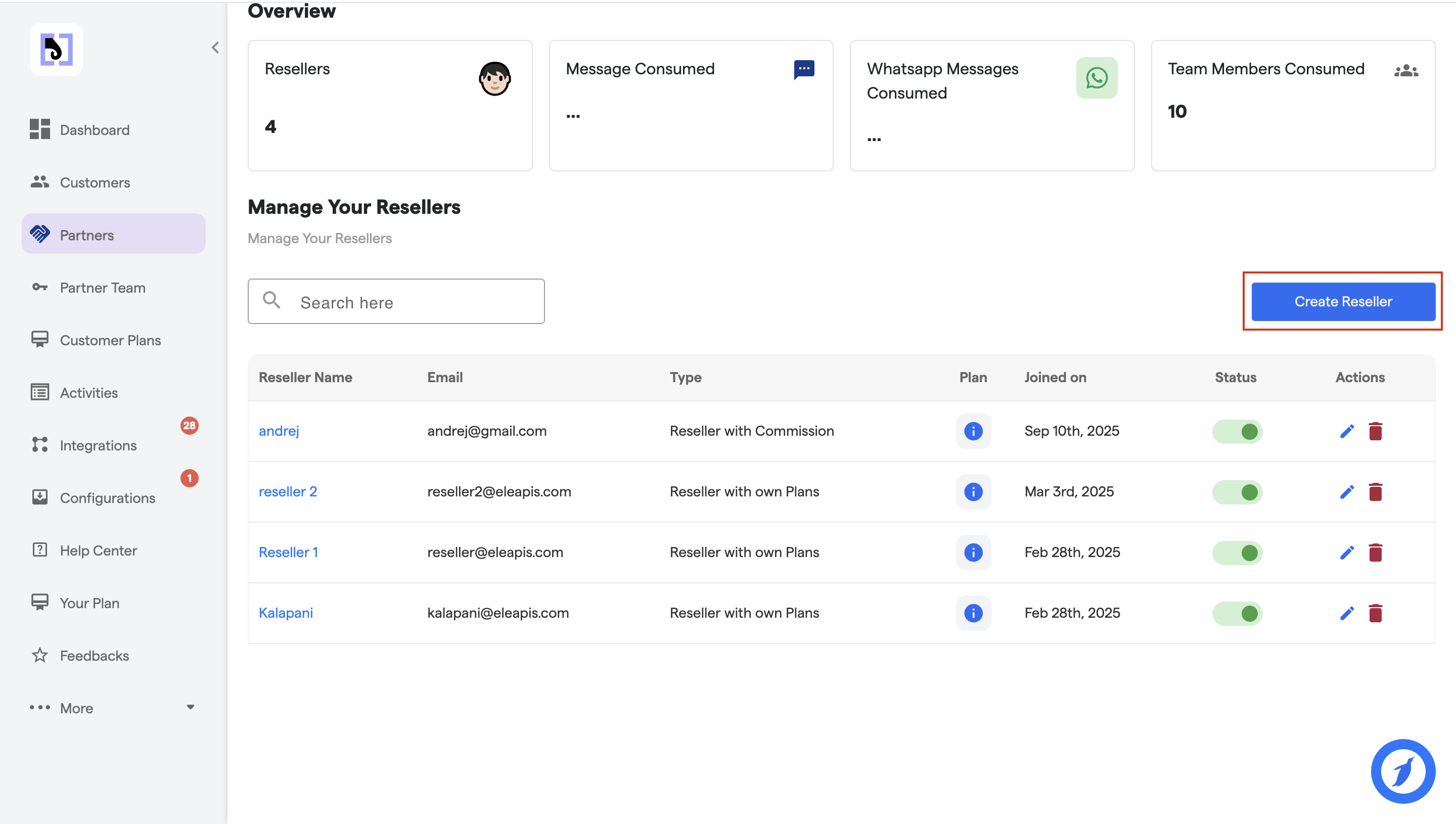
Task: Click the edit pencil for Reseller 1
Action: [x=1347, y=553]
